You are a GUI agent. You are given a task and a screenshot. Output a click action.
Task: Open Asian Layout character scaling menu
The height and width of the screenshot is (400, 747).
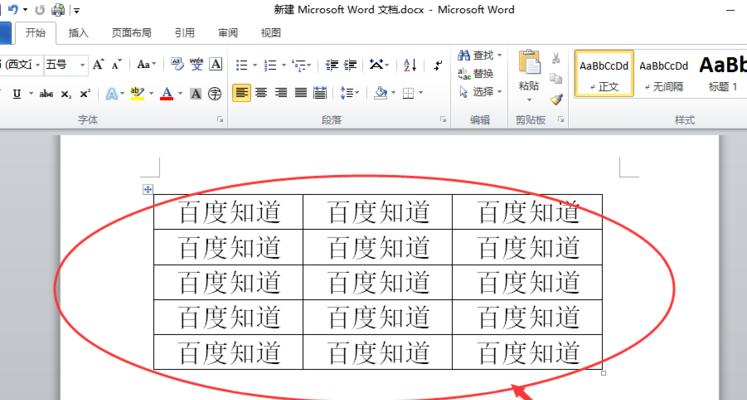tap(379, 65)
